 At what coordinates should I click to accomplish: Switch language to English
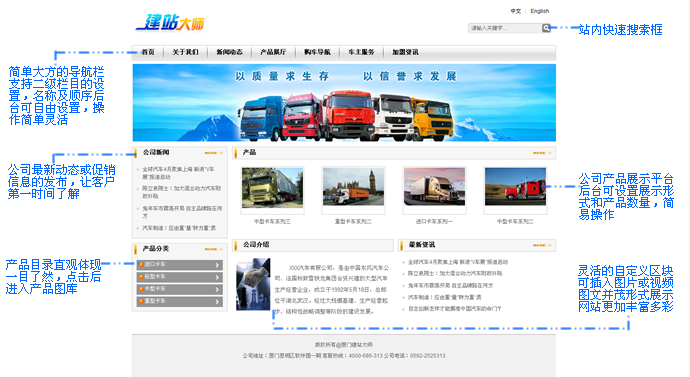[x=540, y=11]
